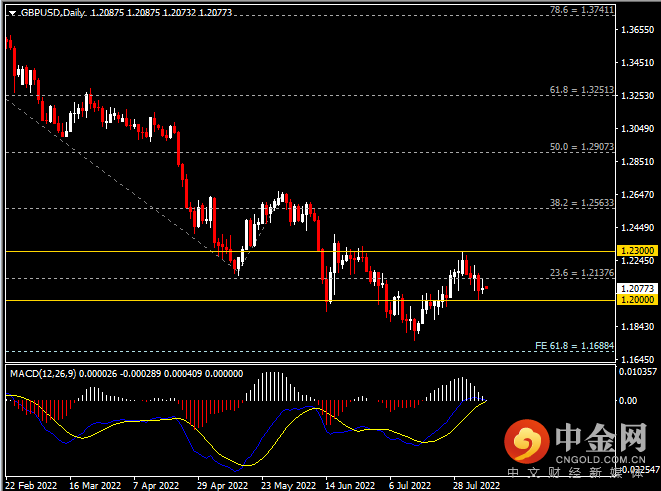Click the GBPUSD,Daily chart title text
Image resolution: width=661 pixels, height=491 pixels.
coord(53,13)
